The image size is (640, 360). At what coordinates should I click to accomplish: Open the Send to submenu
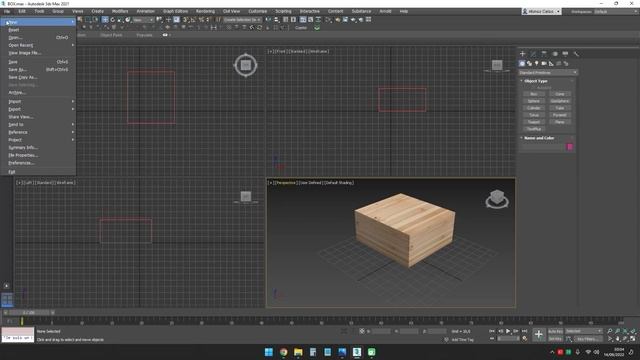tap(38, 124)
